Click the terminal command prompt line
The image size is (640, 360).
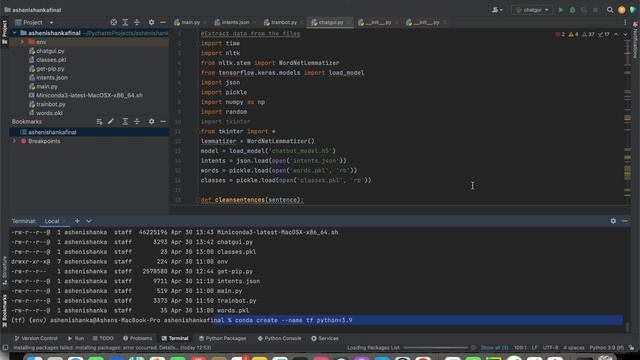tap(317, 320)
